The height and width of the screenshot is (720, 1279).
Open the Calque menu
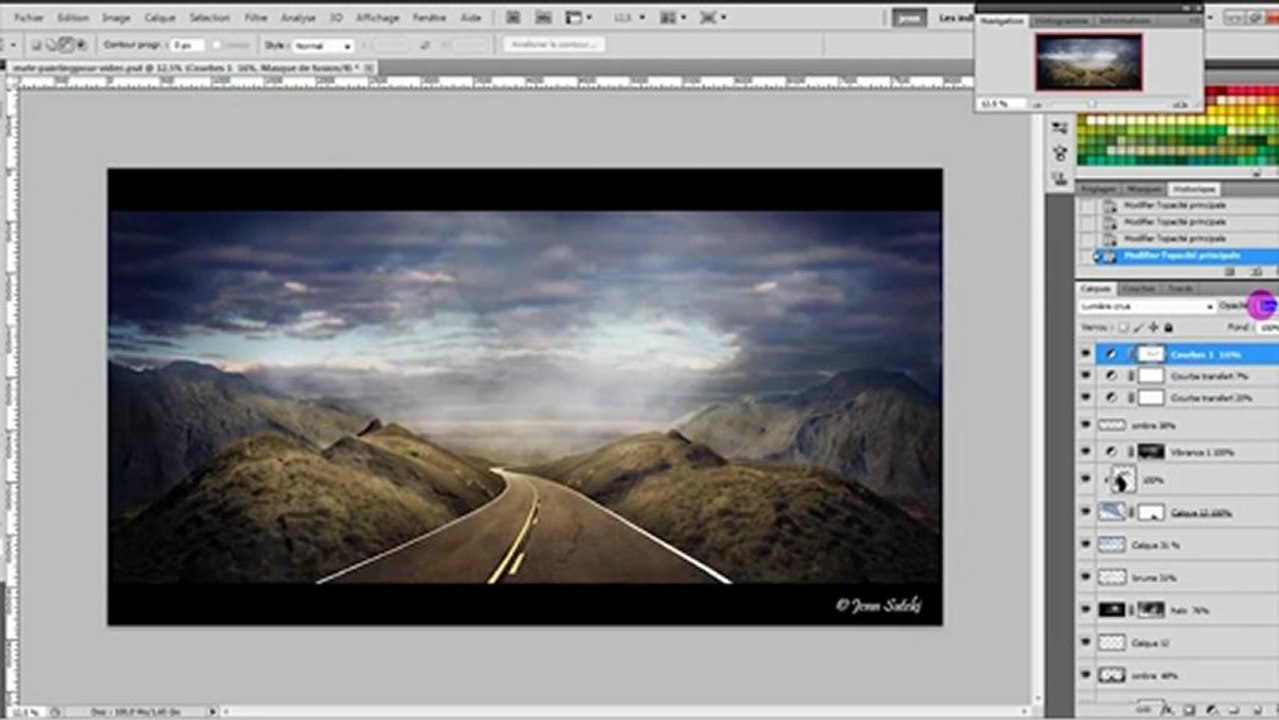[159, 18]
